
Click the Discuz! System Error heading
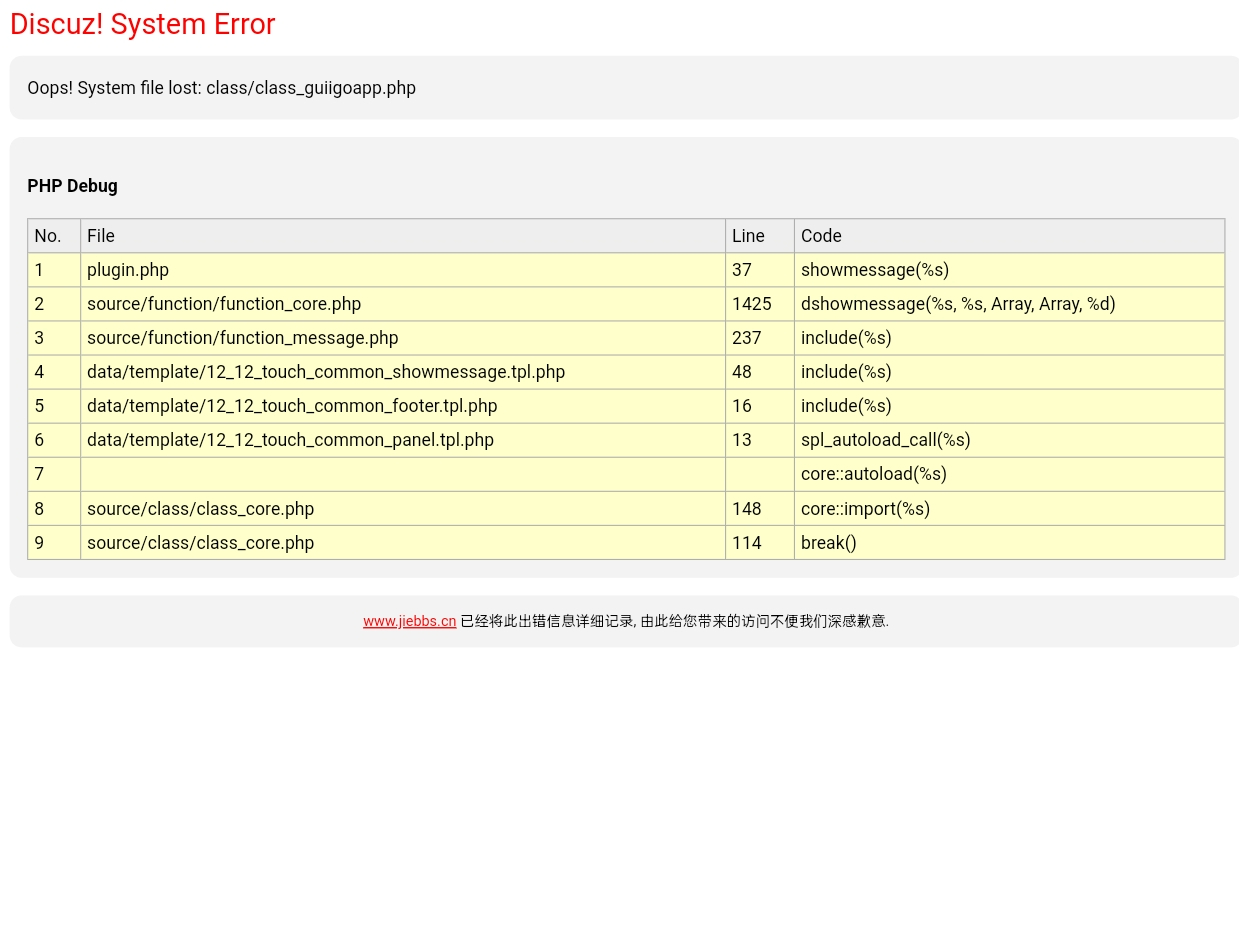[142, 24]
